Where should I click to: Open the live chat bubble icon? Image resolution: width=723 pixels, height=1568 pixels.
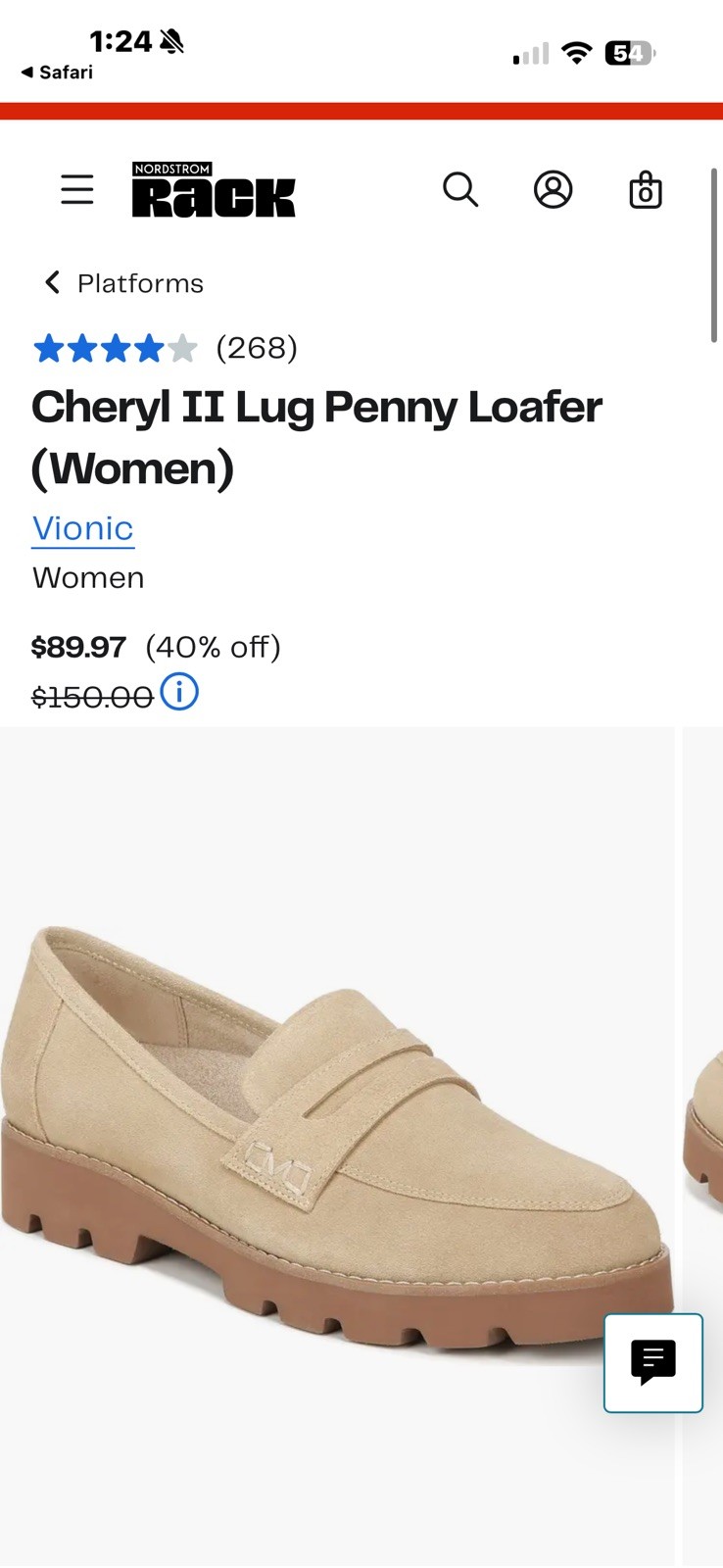click(653, 1362)
